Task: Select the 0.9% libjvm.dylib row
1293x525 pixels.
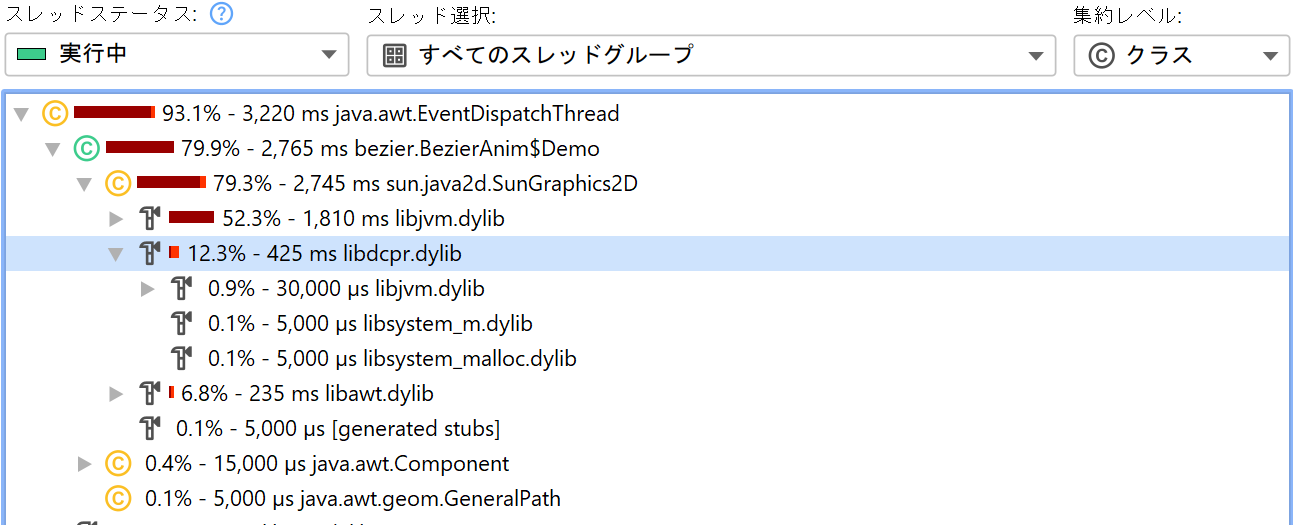Action: coord(346,289)
